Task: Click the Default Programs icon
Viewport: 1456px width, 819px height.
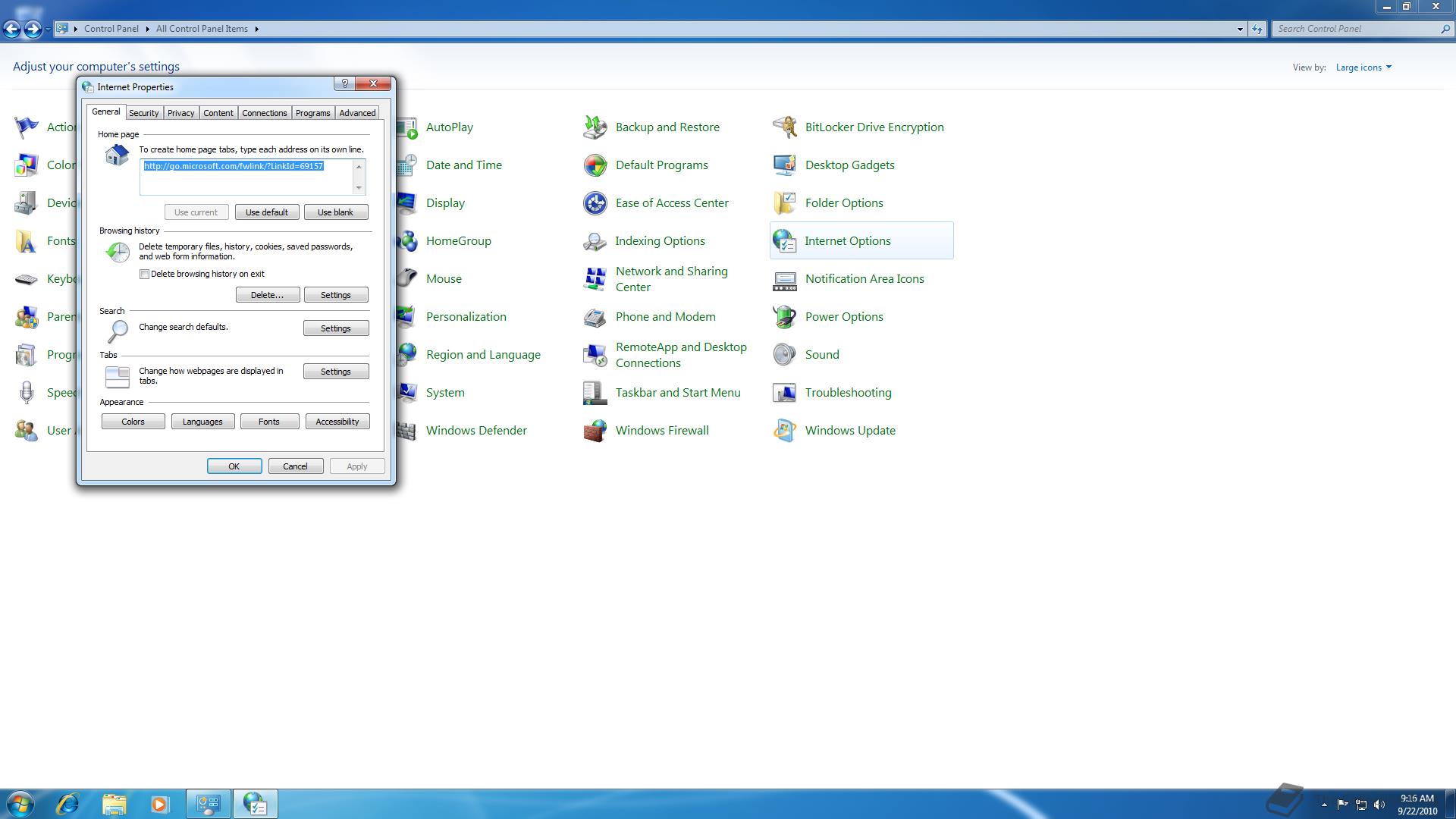Action: (x=595, y=165)
